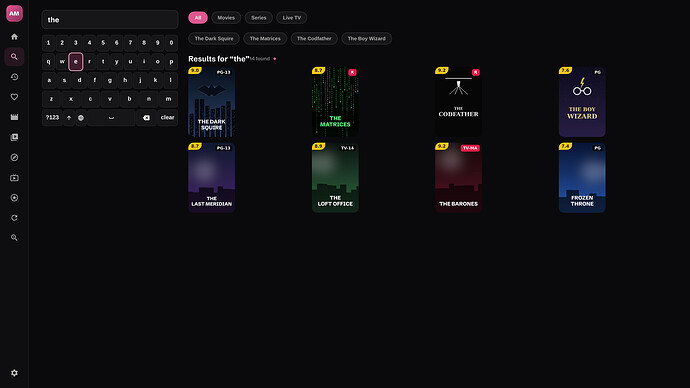Viewport: 690px width, 388px height.
Task: Tap the 'k' key
Action: point(155,81)
